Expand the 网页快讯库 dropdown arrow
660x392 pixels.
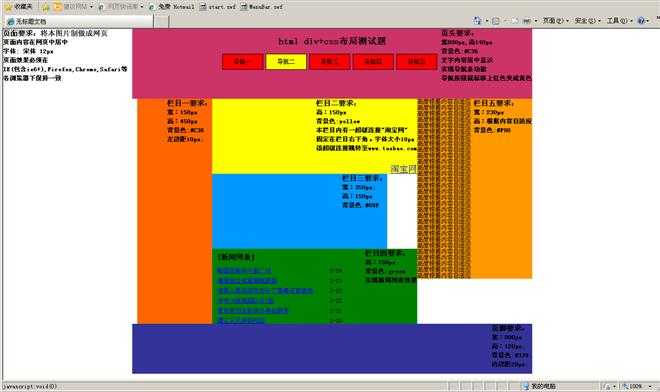tap(142, 7)
